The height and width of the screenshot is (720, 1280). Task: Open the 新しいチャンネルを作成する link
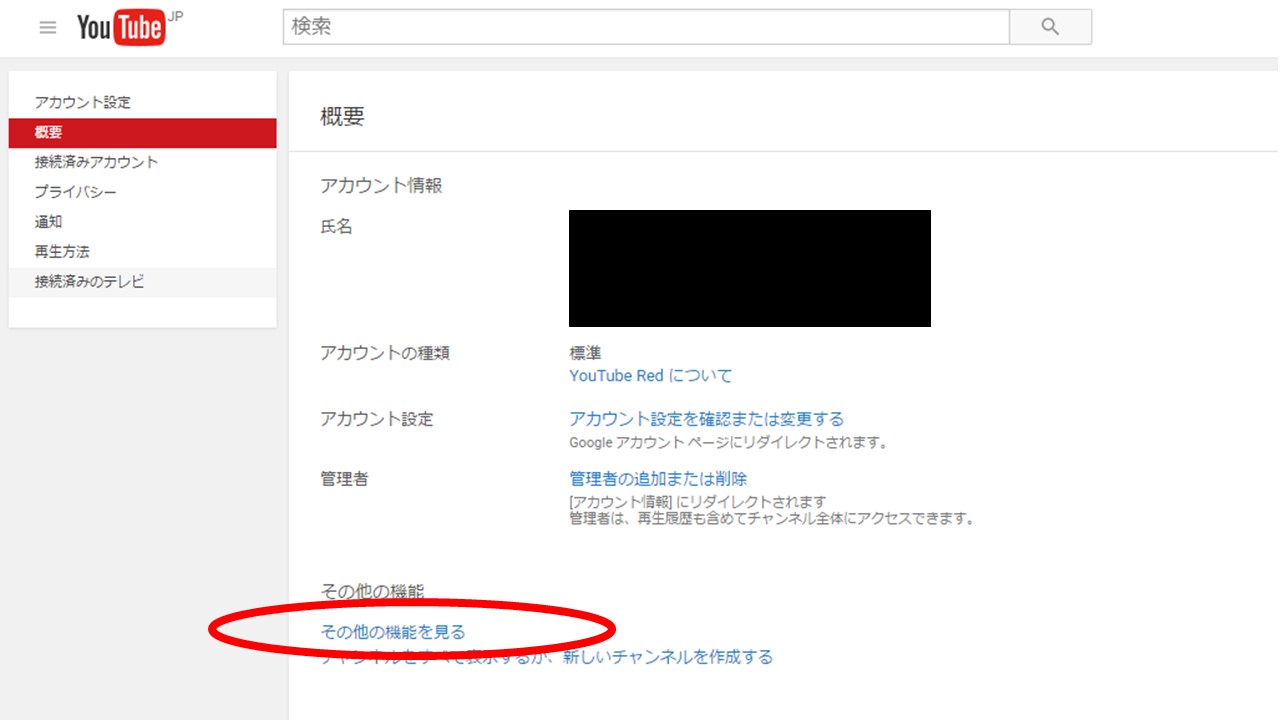click(668, 657)
